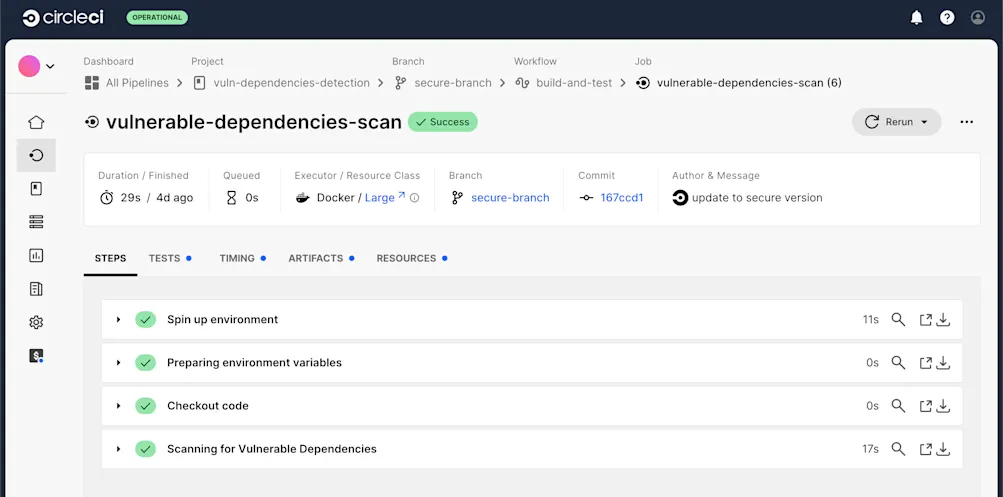Image resolution: width=1003 pixels, height=497 pixels.
Task: Click the Rerun button
Action: tap(896, 122)
